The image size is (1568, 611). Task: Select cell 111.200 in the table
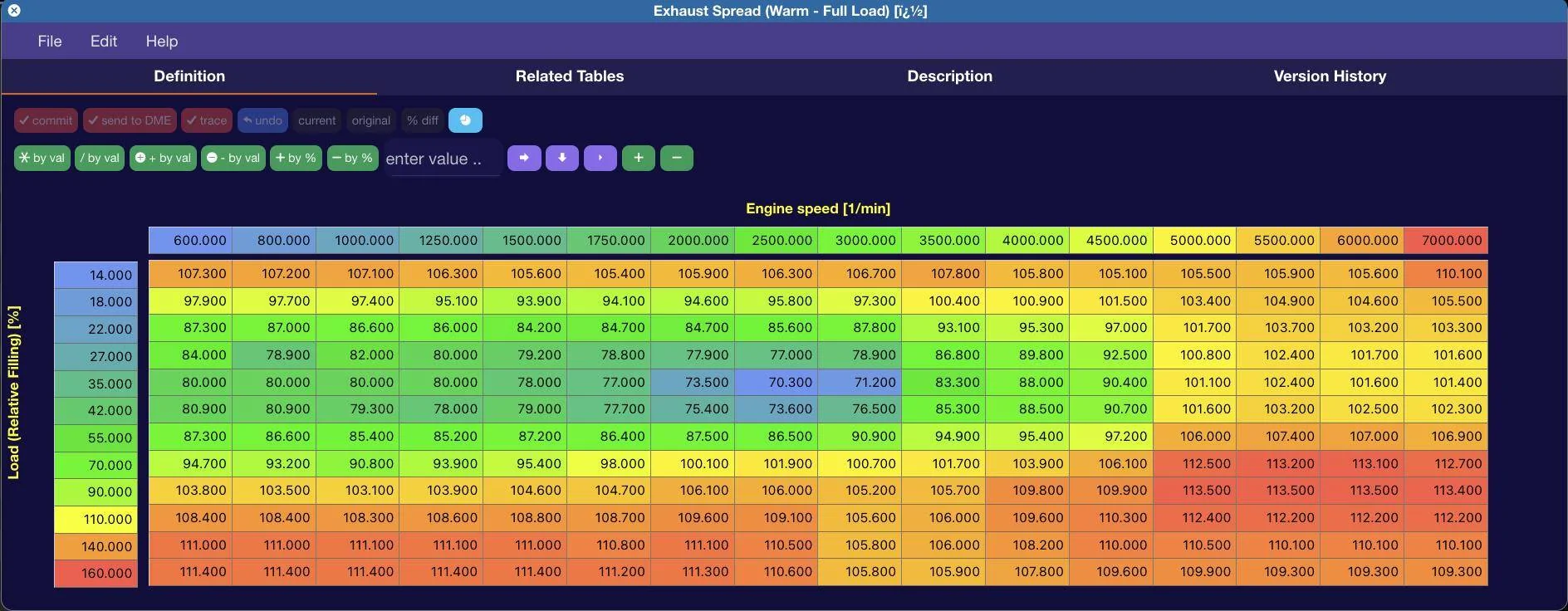coord(609,571)
